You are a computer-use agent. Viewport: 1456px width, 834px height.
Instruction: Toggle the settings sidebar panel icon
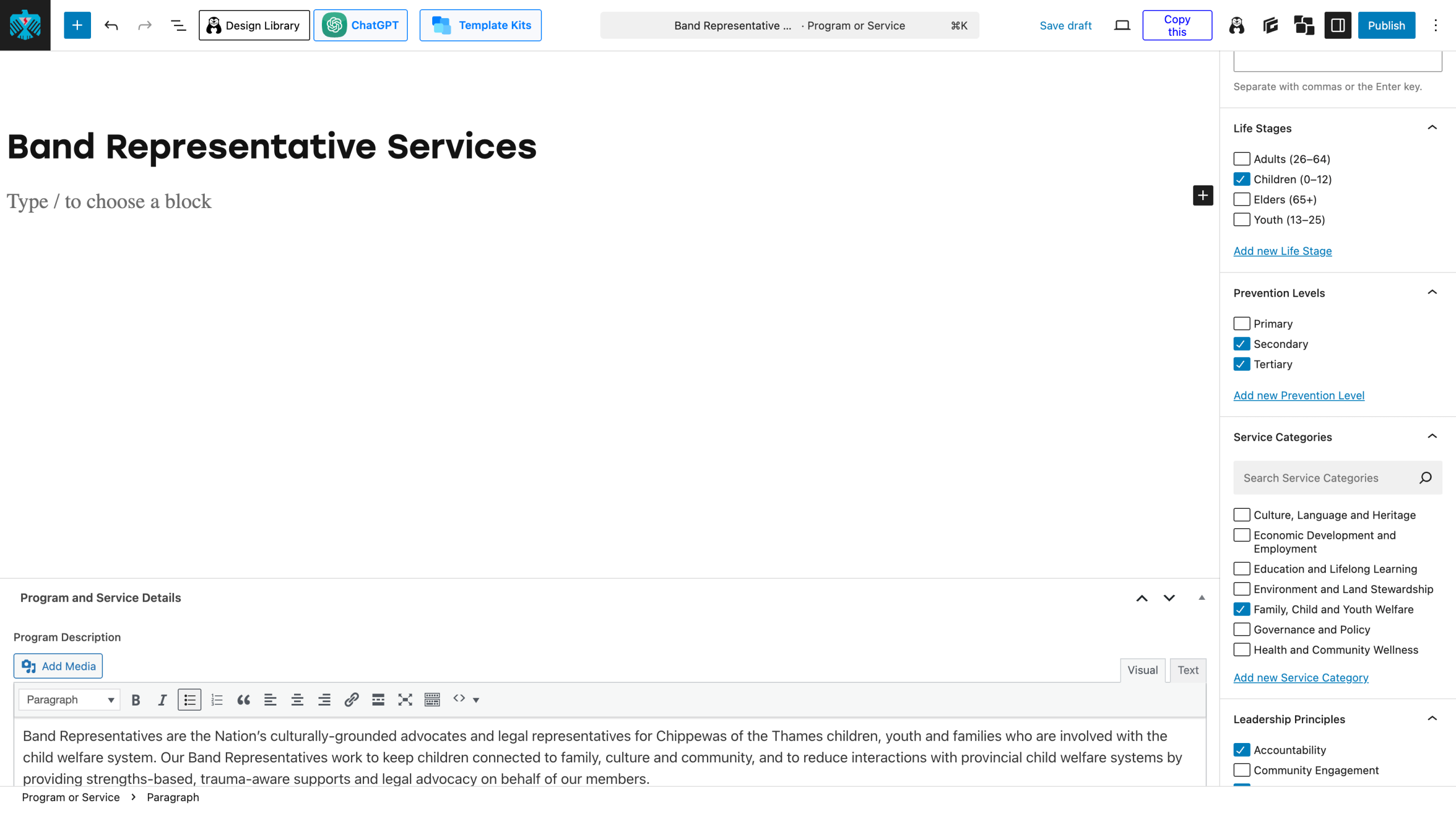[x=1337, y=25]
